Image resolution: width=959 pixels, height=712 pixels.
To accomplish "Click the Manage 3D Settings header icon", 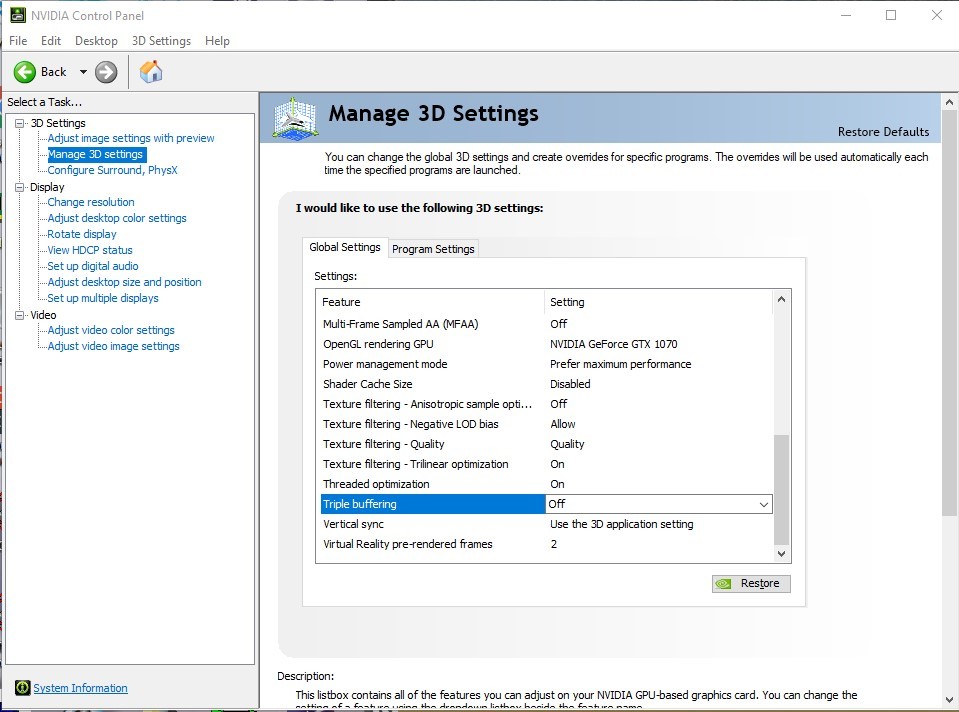I will [295, 117].
